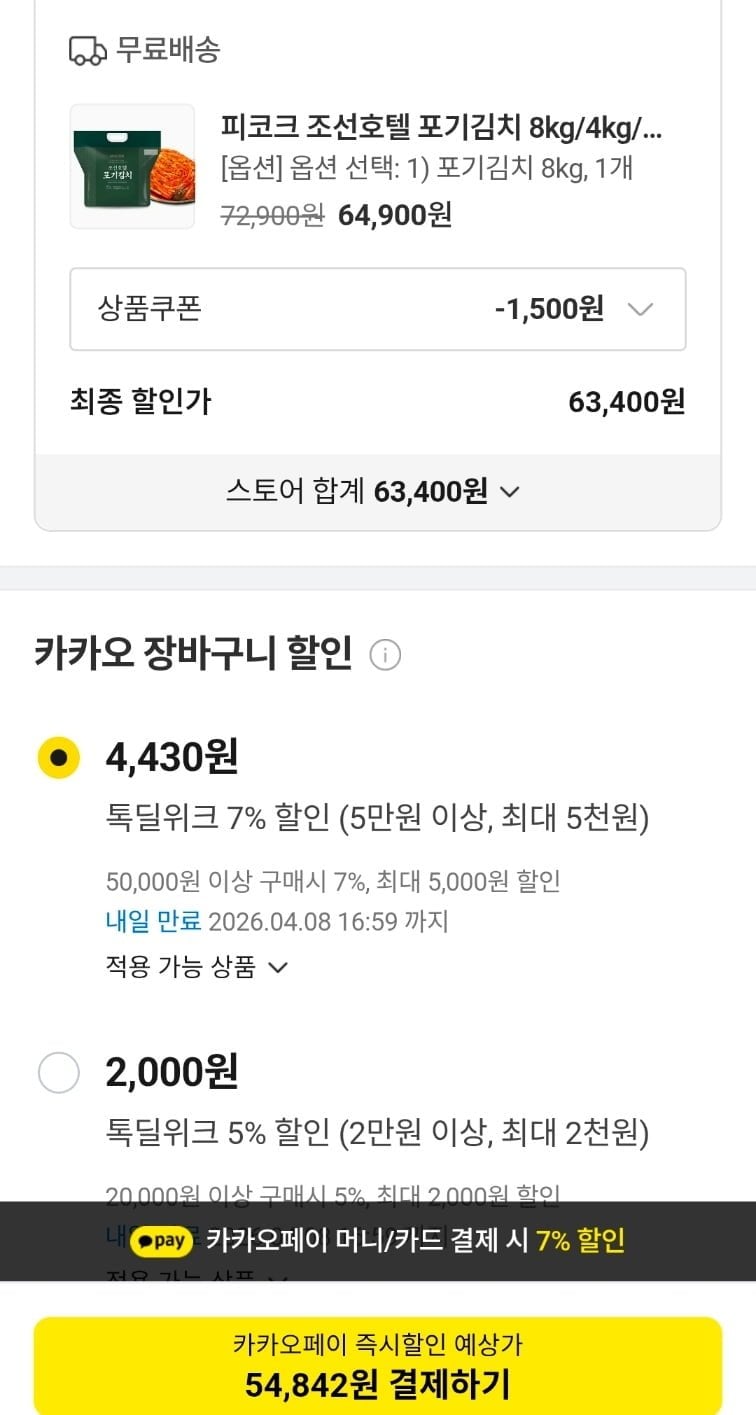756x1415 pixels.
Task: Open the 상품쿠폰 -1,500원 dropdown
Action: (377, 309)
